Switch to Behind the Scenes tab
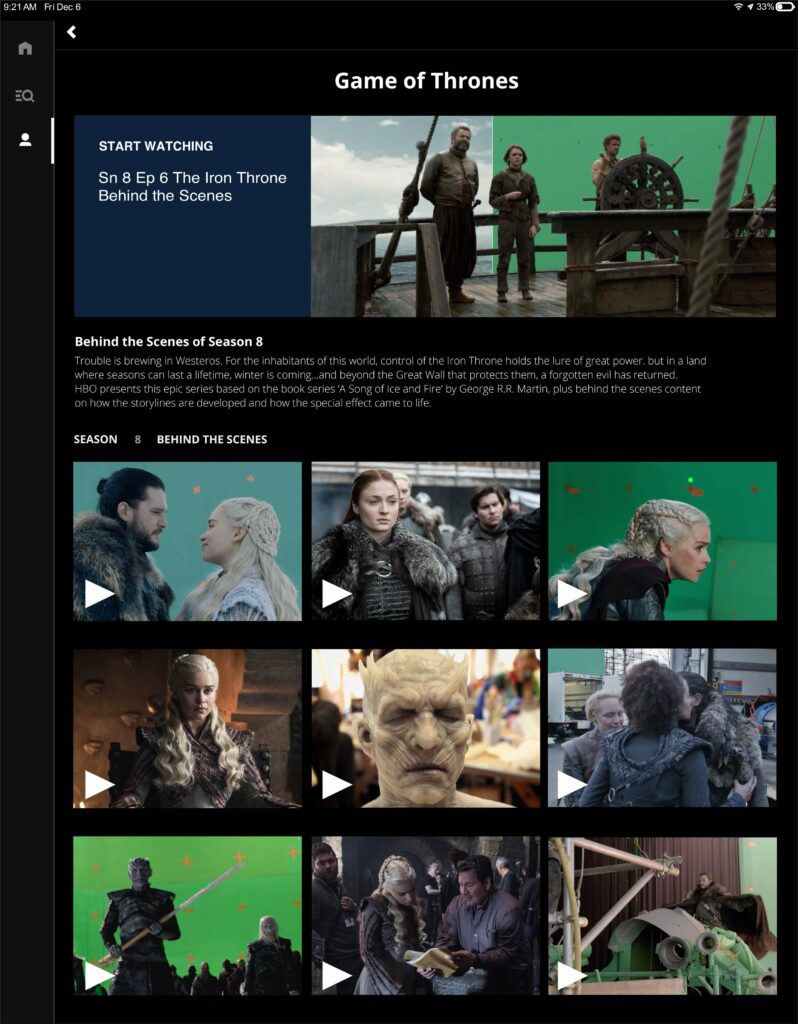Screen dimensions: 798x1024 [x=212, y=440]
